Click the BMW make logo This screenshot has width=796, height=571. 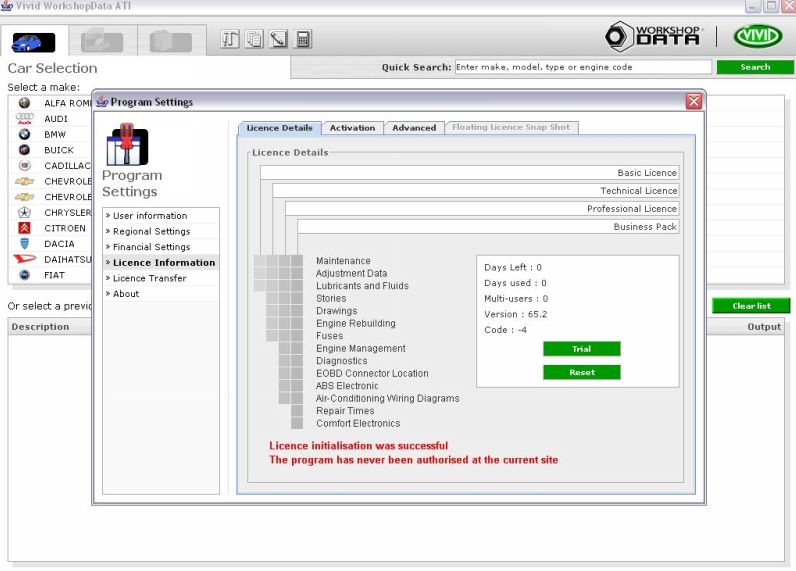(x=24, y=134)
